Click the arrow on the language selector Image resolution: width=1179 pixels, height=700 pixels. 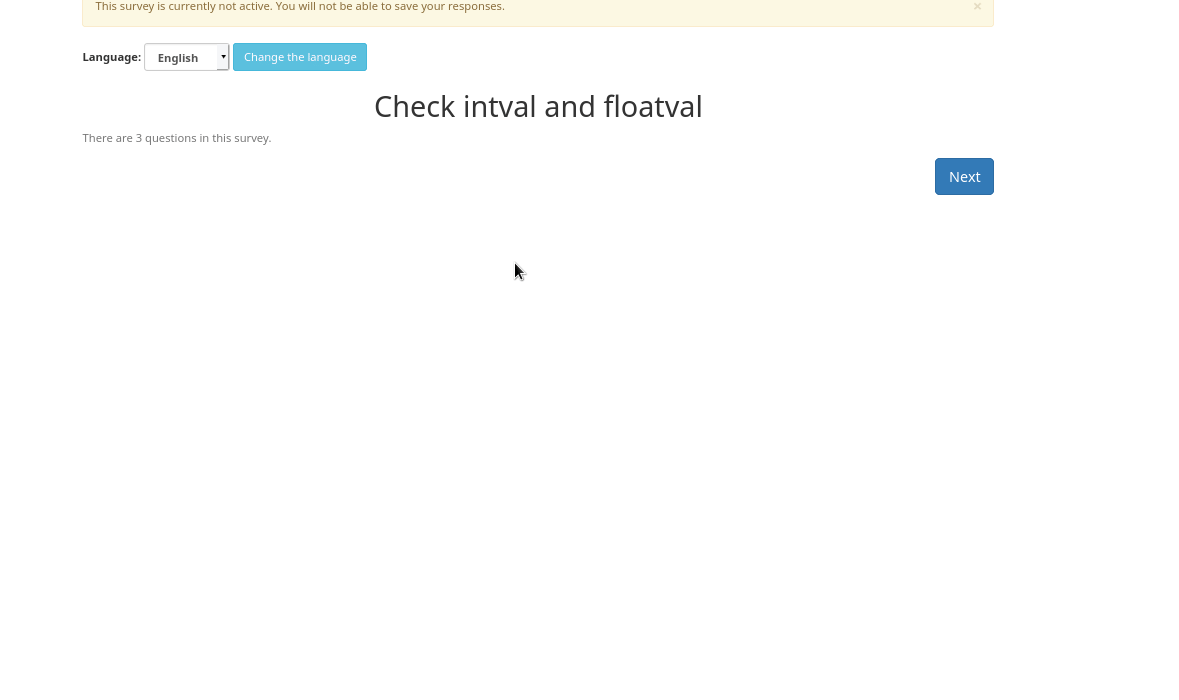(x=223, y=57)
